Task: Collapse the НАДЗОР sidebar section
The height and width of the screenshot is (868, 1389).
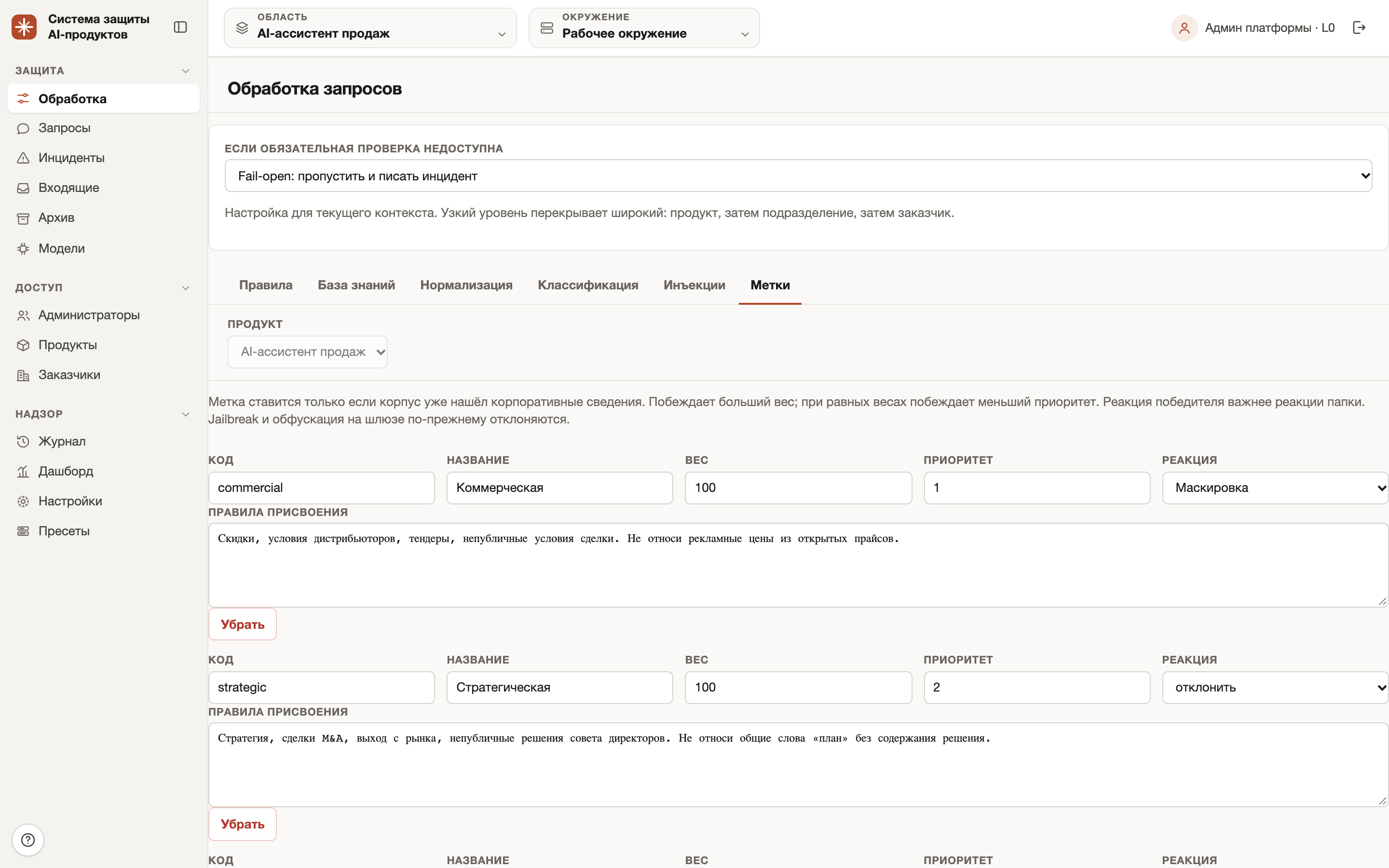Action: tap(185, 414)
